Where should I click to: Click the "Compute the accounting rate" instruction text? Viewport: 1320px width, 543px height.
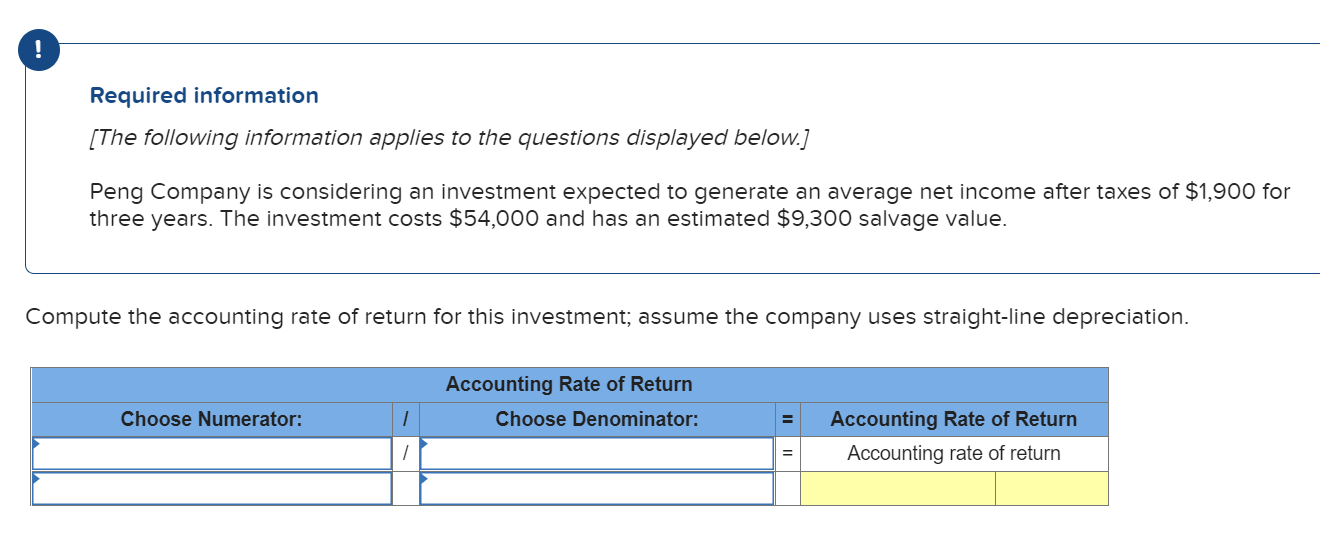[607, 317]
